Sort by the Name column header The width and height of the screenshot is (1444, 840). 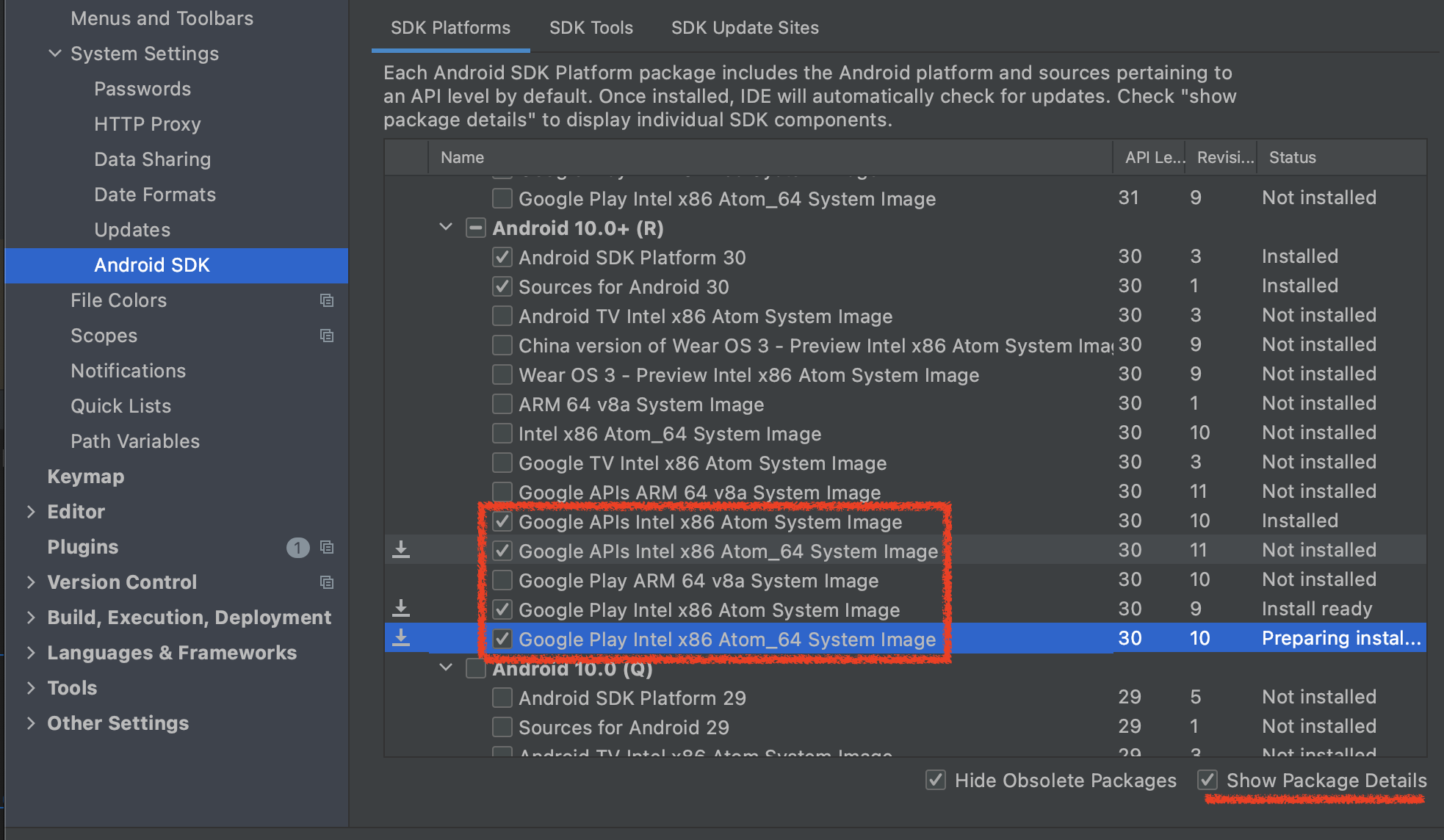tap(770, 157)
